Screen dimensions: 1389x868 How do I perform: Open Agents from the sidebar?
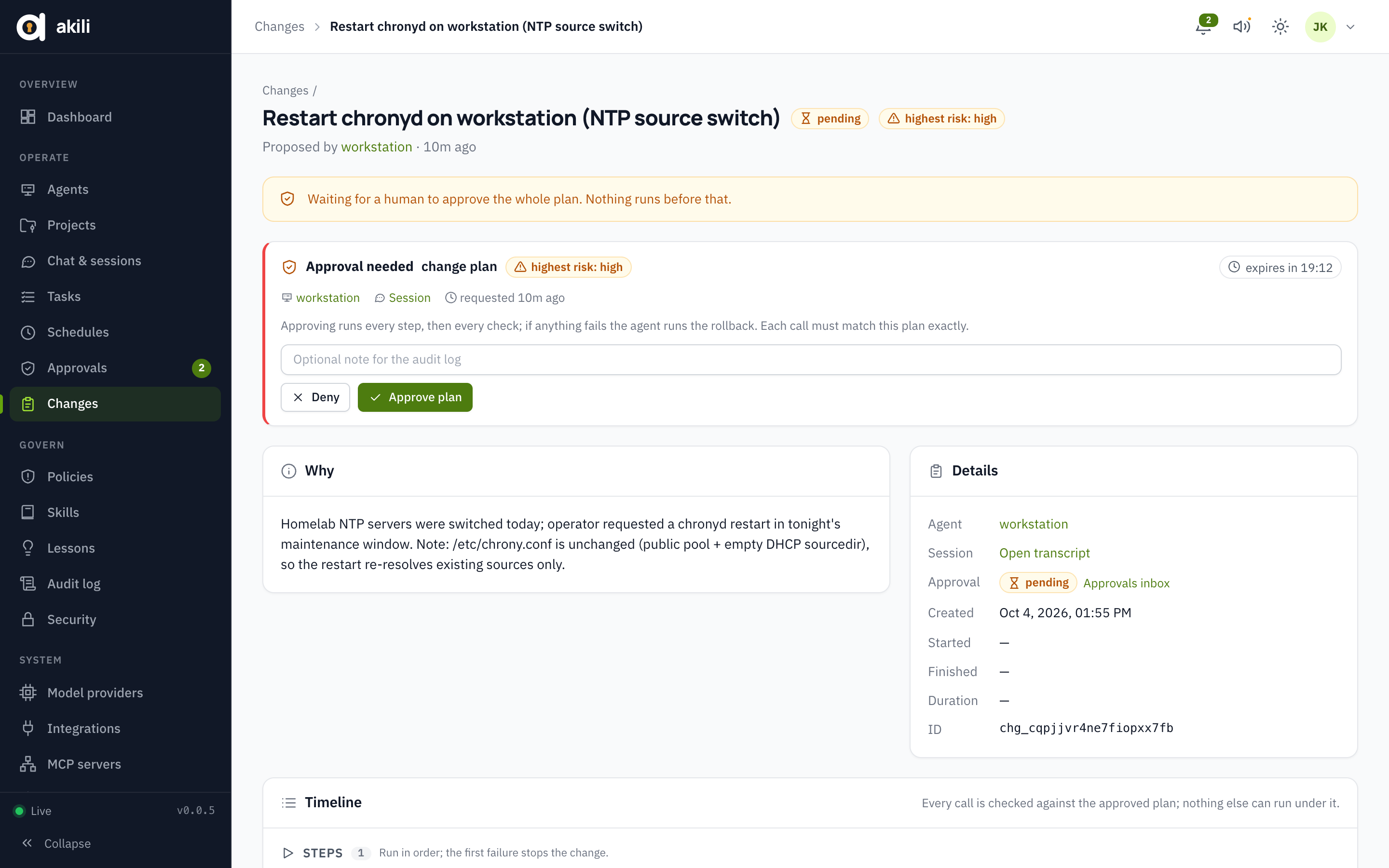(x=115, y=190)
